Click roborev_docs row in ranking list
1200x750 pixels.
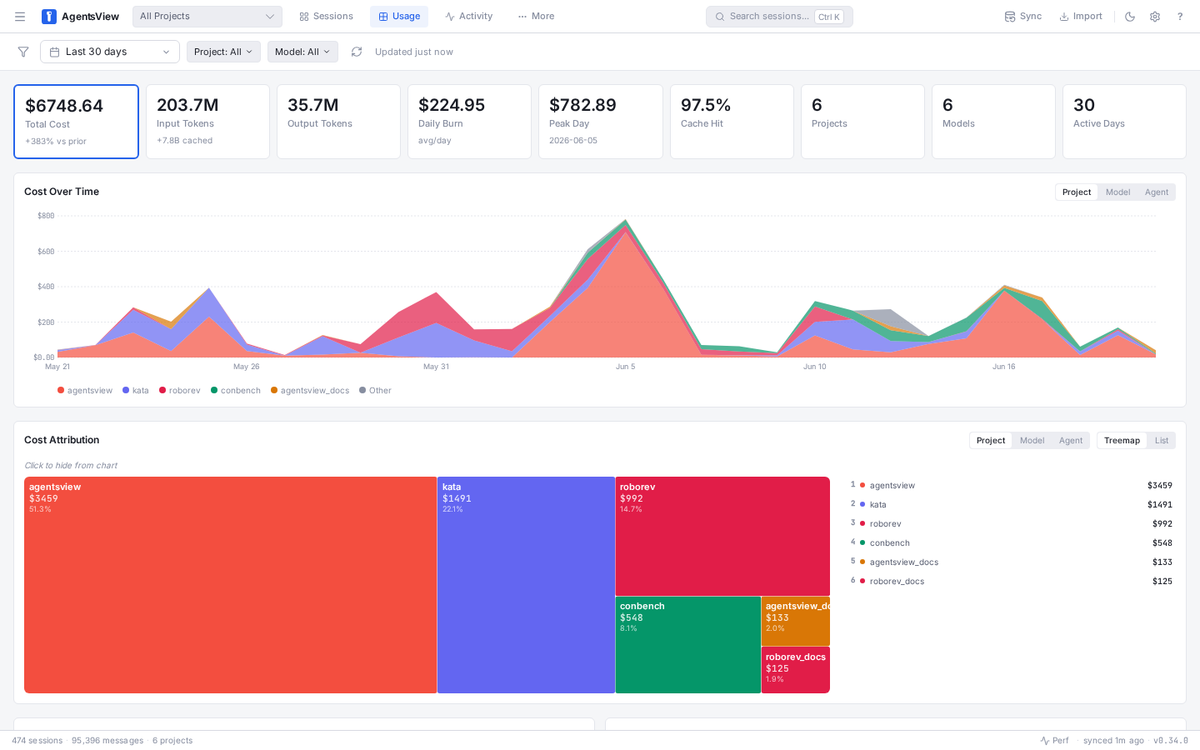click(x=1011, y=581)
